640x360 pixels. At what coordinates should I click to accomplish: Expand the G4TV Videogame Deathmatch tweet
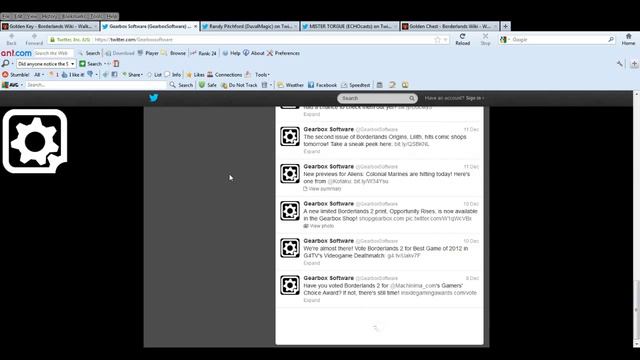point(312,263)
